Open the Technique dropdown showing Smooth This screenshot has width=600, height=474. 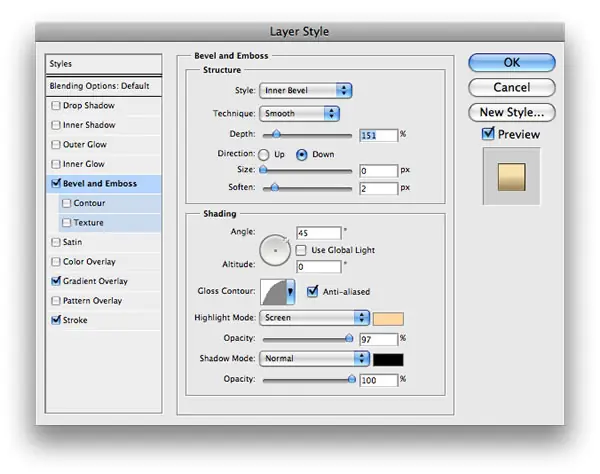tap(299, 114)
